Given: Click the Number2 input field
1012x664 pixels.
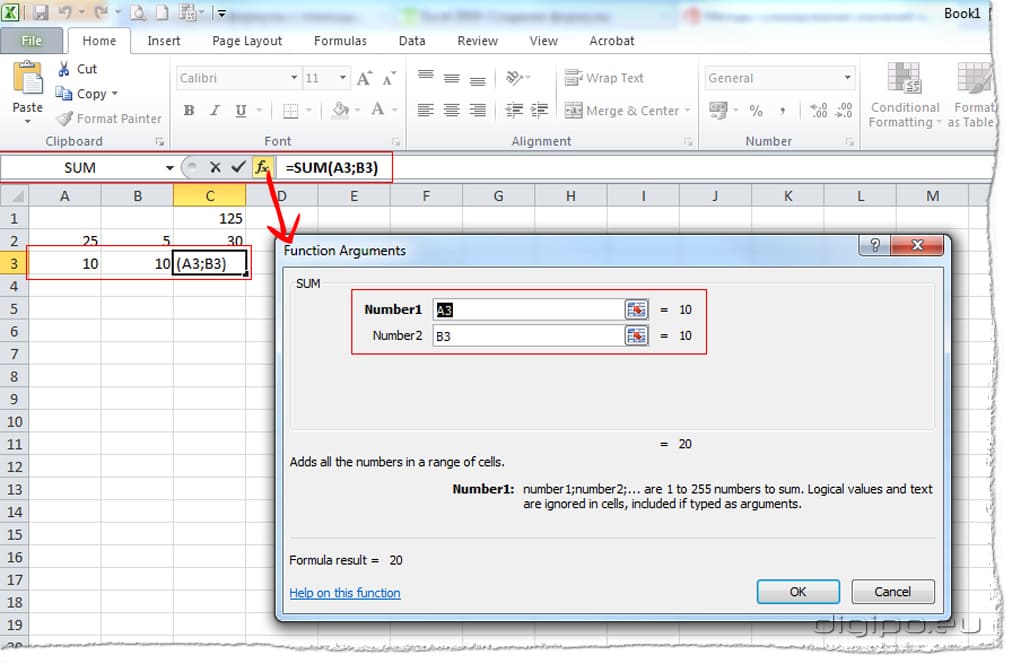Looking at the screenshot, I should 527,336.
